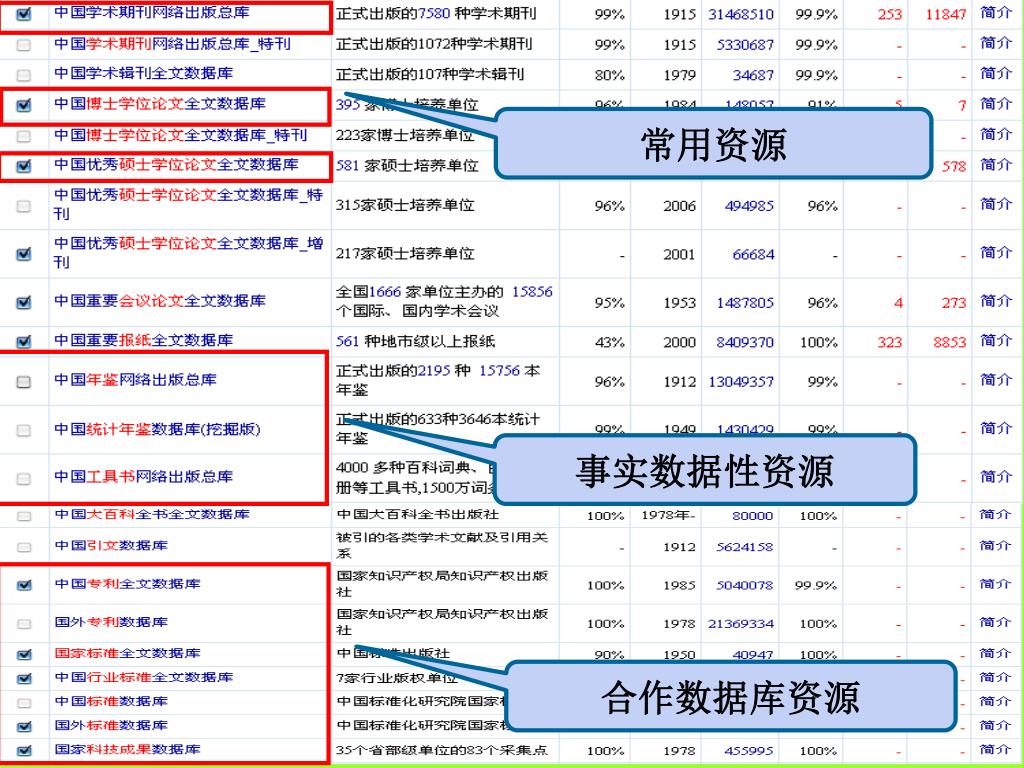The image size is (1024, 768).
Task: Open 简介 for 中国重要报纸全文数据库 row
Action: pyautogui.click(x=996, y=340)
